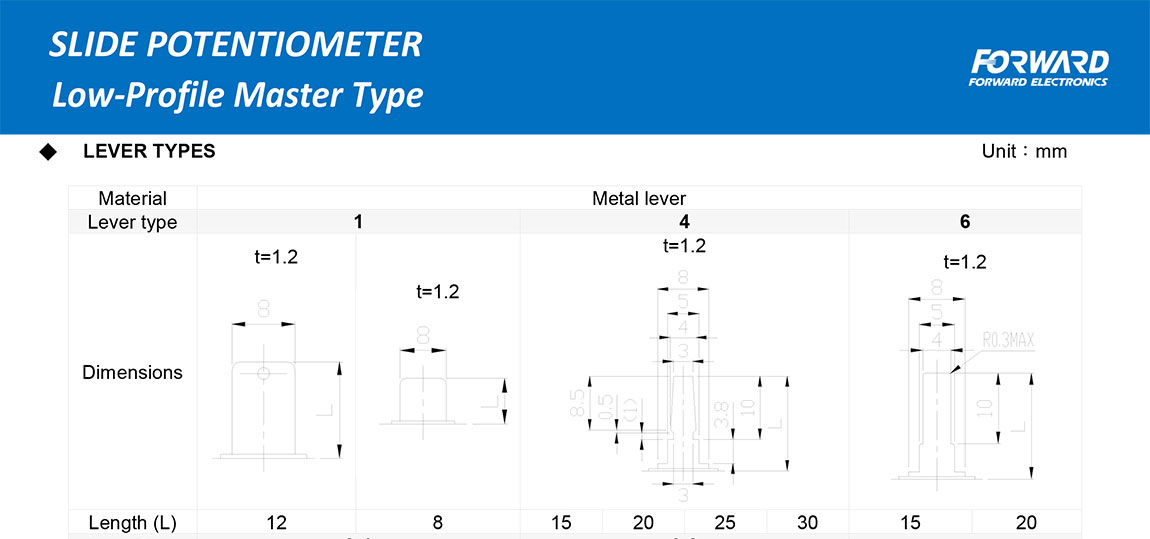Viewport: 1150px width, 539px height.
Task: Select the Length (L) row label
Action: 132,522
